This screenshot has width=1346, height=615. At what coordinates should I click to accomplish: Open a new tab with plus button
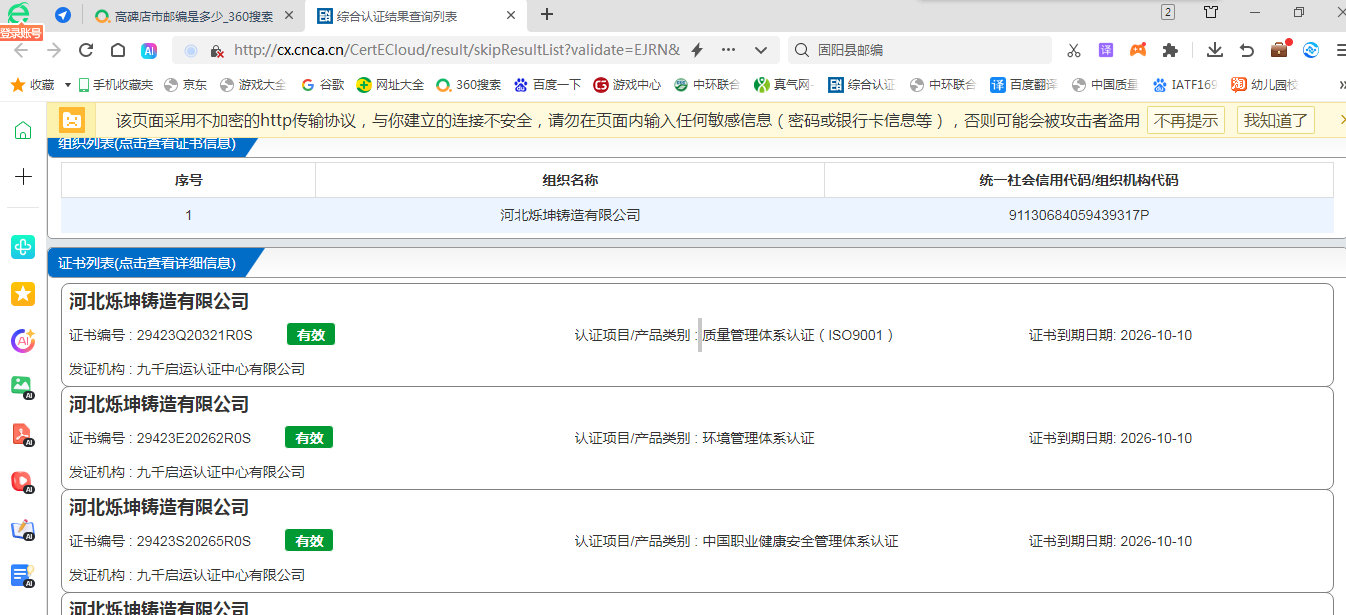tap(547, 14)
